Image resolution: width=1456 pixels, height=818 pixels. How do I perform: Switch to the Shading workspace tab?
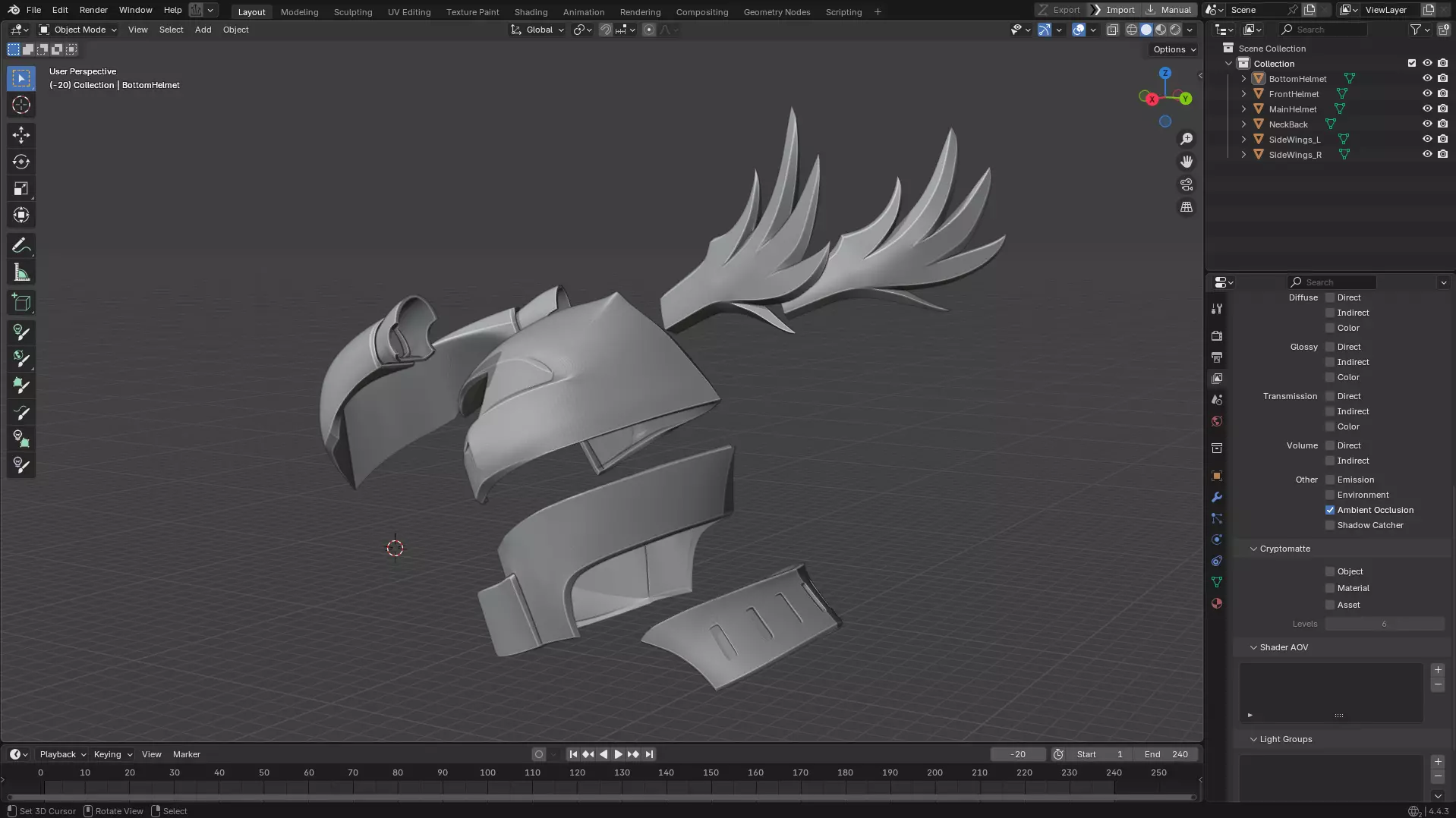(531, 11)
